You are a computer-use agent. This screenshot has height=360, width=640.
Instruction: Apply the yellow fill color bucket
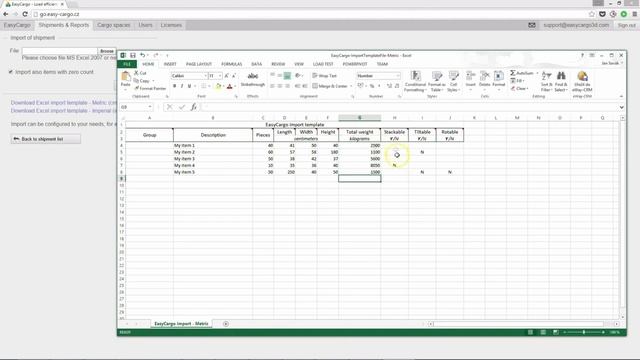218,86
